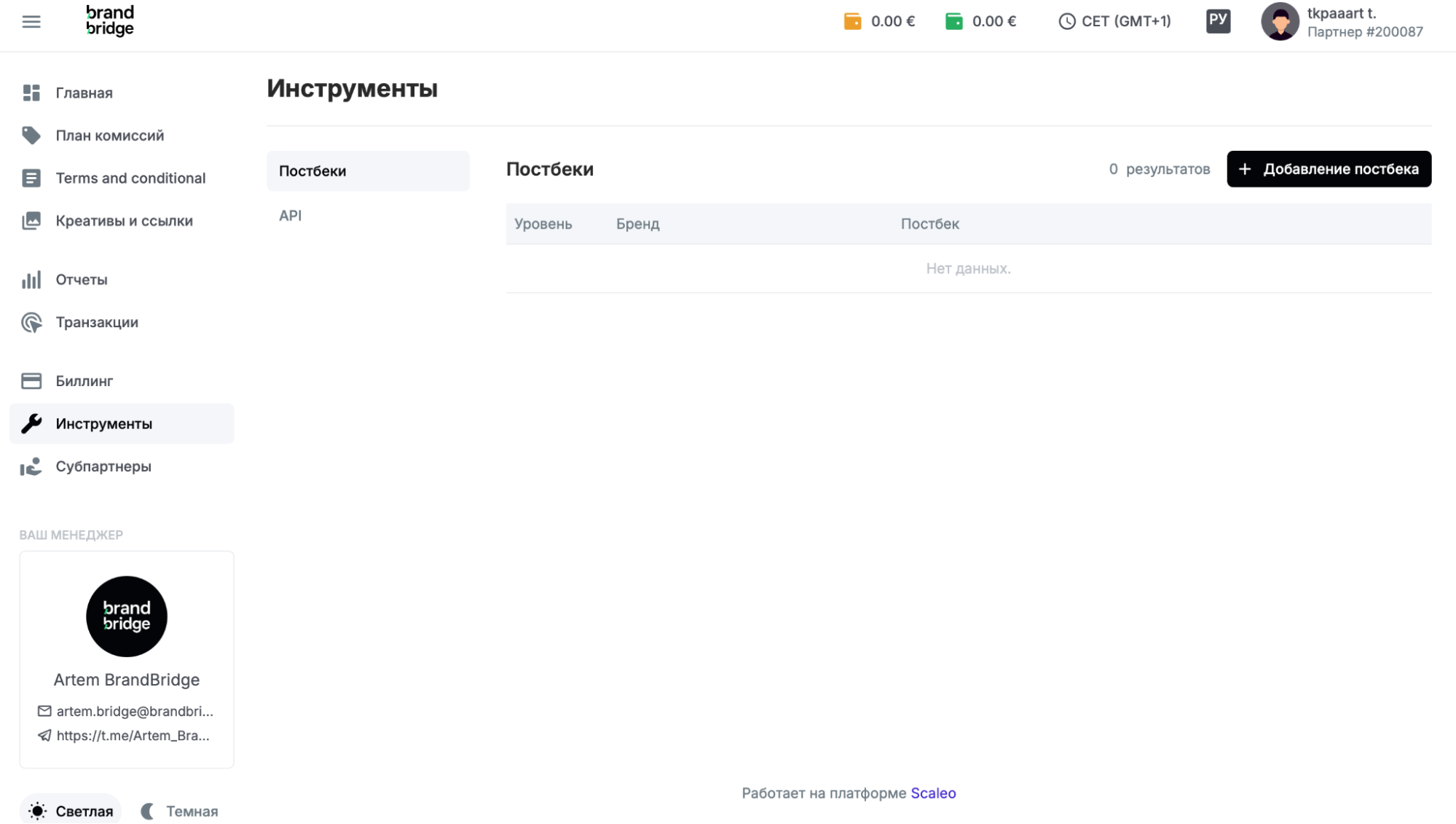Click the Креативы и ссылки image icon
Image resolution: width=1456 pixels, height=824 pixels.
(x=31, y=221)
